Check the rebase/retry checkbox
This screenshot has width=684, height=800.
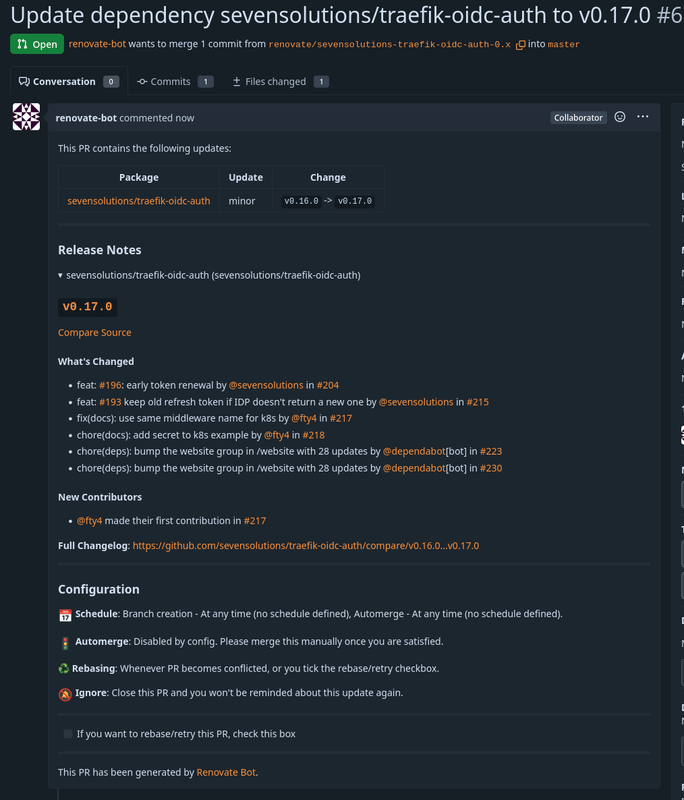67,733
